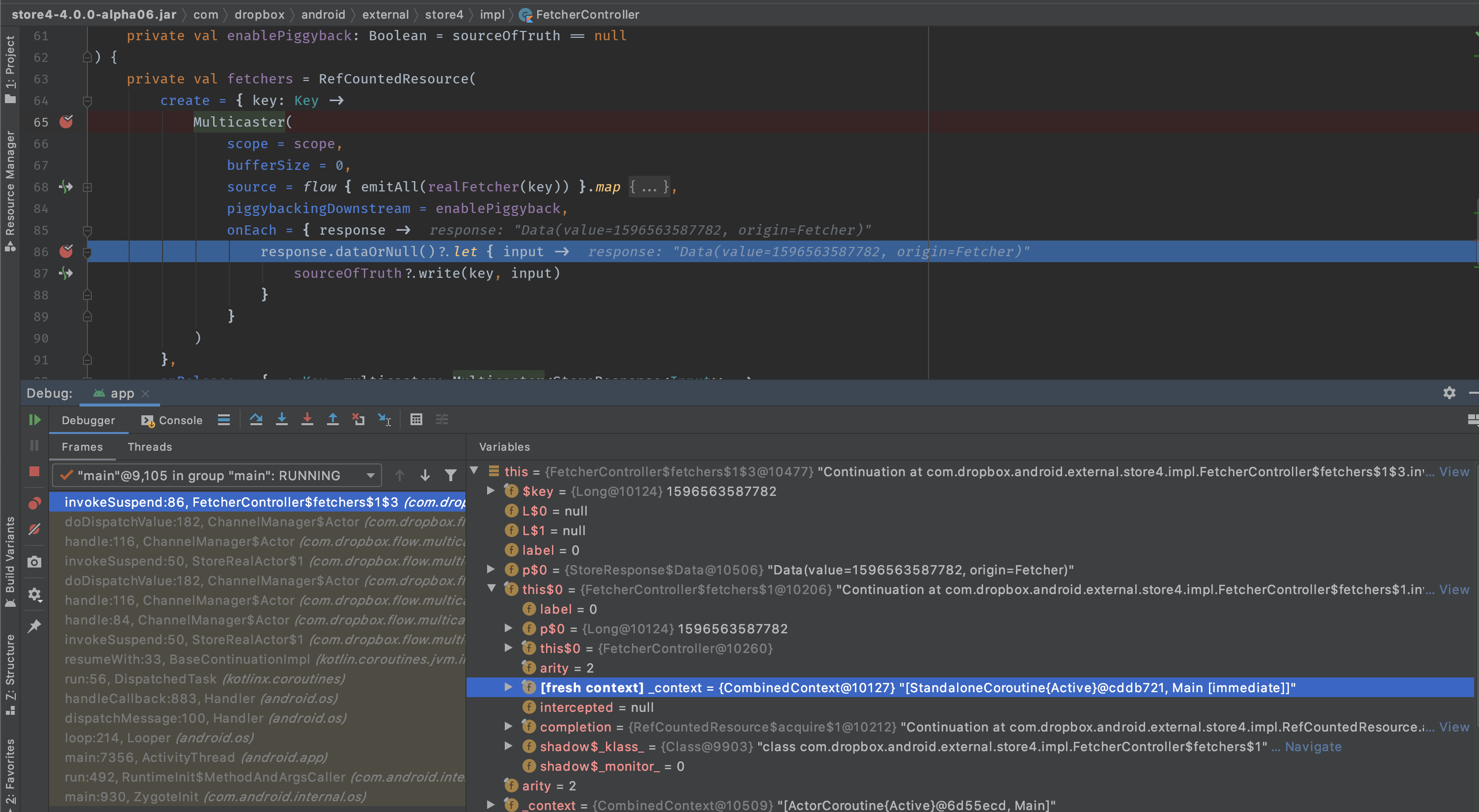Viewport: 1479px width, 812px height.
Task: Click View link on the completion variable
Action: click(x=1454, y=727)
